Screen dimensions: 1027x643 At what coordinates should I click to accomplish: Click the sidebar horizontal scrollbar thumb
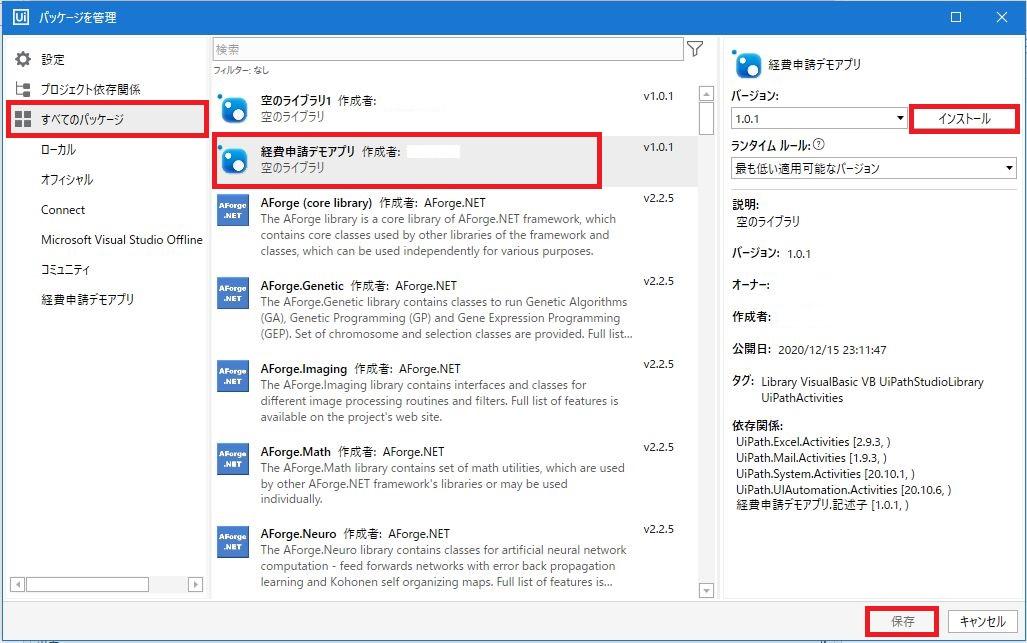pyautogui.click(x=87, y=584)
